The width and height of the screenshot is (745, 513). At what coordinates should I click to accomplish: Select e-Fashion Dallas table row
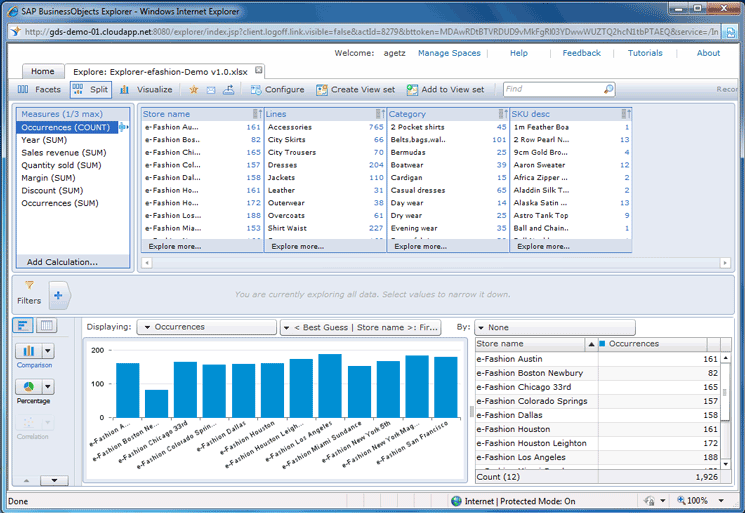598,415
